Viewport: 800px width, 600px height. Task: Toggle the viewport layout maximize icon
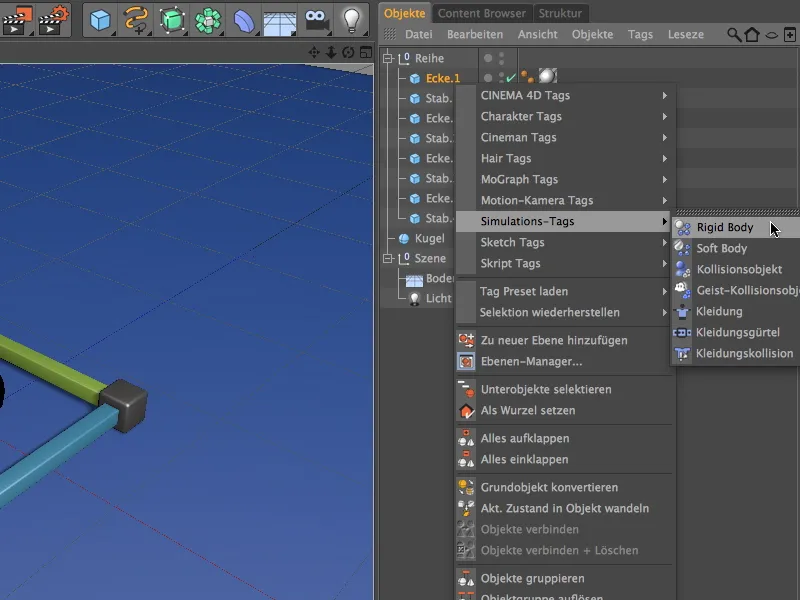point(366,52)
